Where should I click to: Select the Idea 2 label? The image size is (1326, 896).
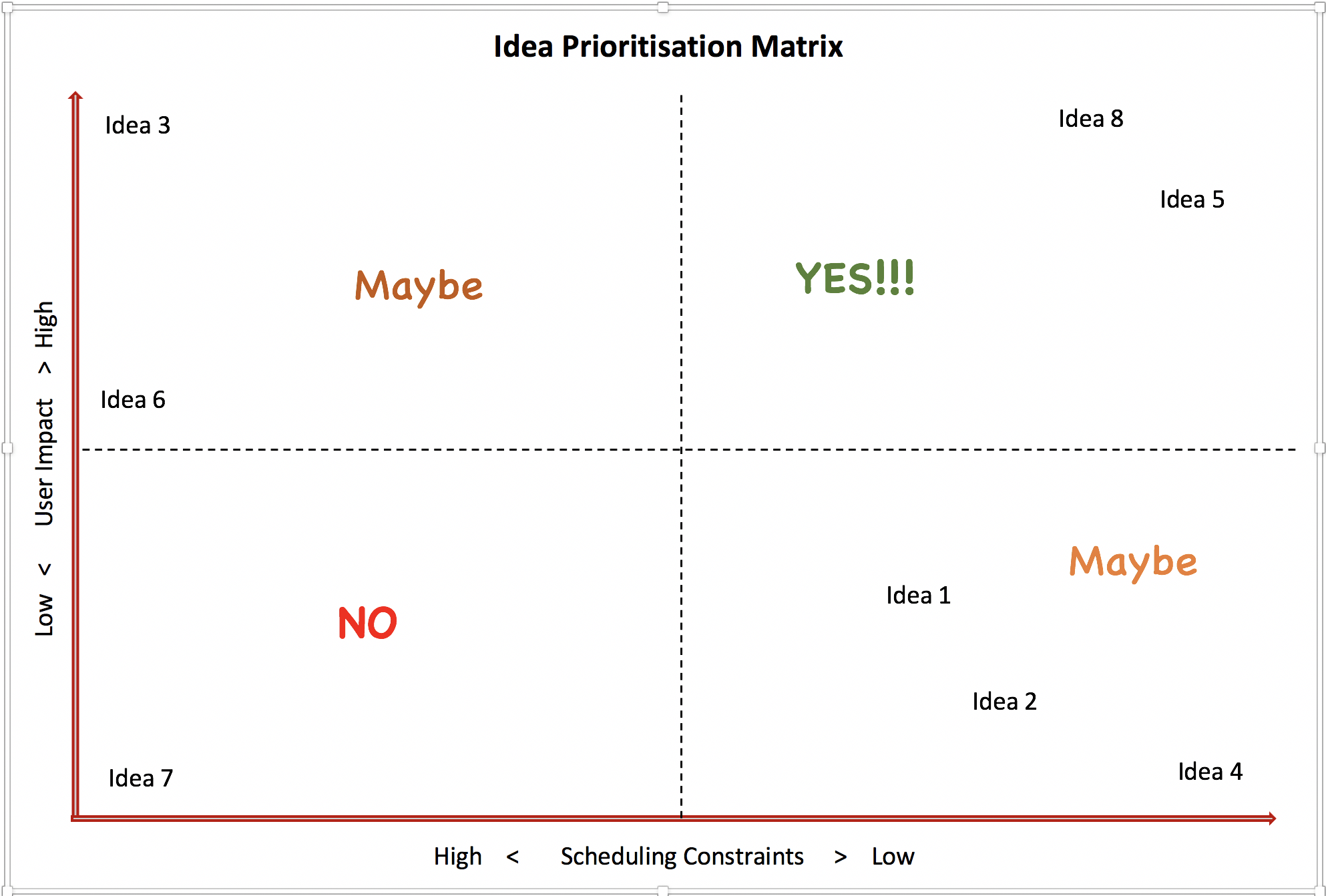click(1004, 702)
